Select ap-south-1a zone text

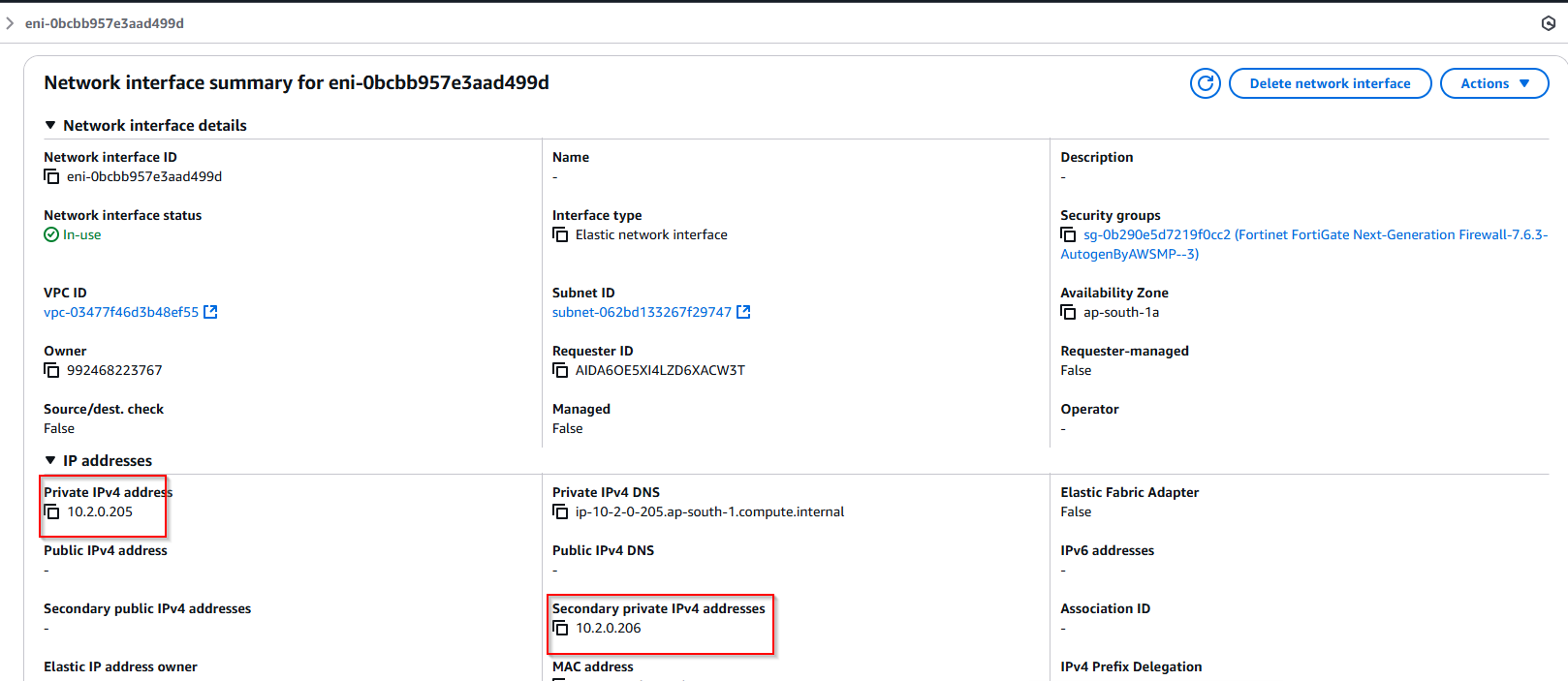[x=1121, y=312]
